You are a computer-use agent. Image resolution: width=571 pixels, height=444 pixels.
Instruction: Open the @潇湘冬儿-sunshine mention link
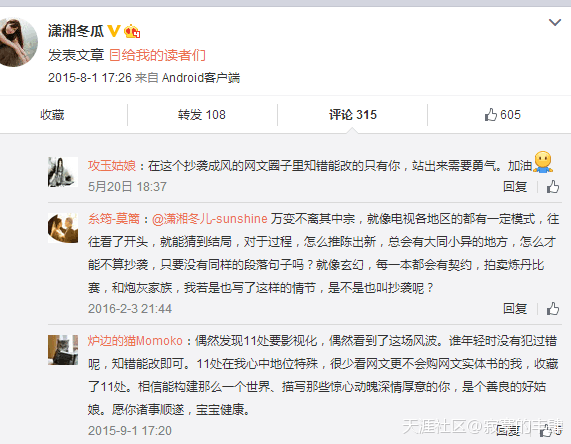tap(210, 219)
